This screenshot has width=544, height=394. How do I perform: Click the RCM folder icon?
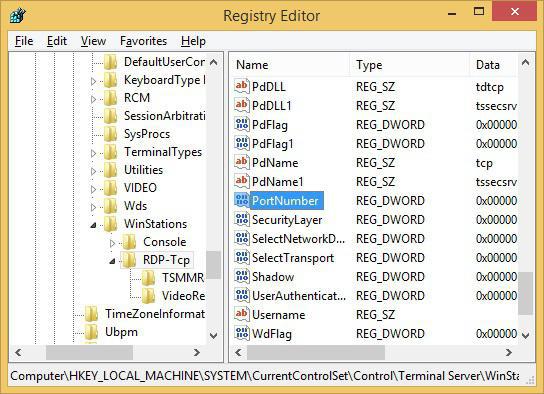click(x=110, y=98)
